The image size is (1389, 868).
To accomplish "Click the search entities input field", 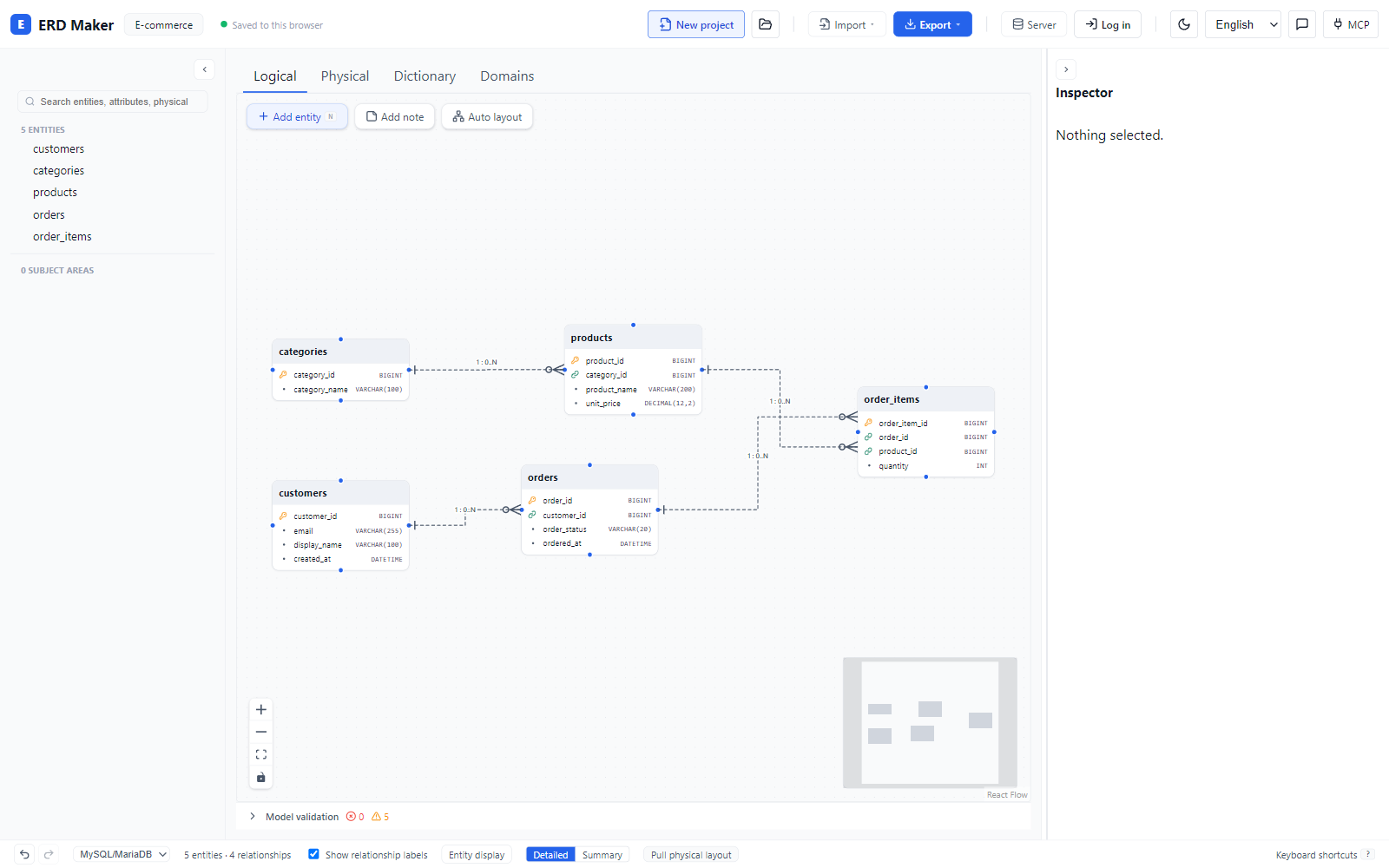I will pos(113,102).
